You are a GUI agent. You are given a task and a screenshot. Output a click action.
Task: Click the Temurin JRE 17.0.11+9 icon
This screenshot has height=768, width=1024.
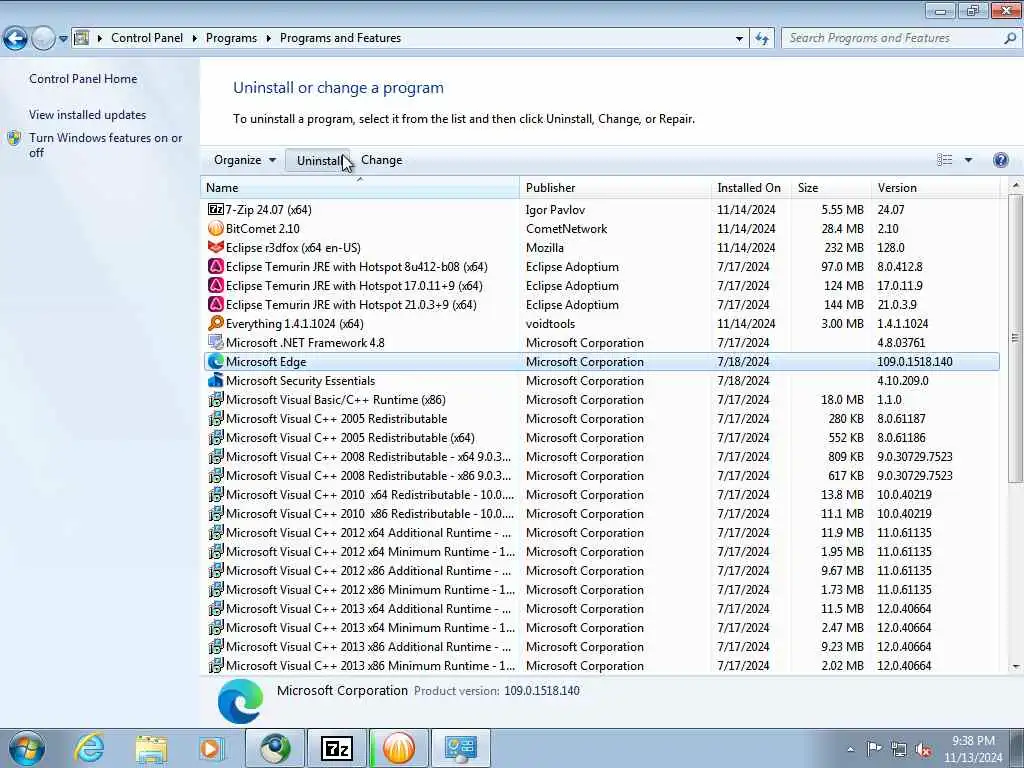click(216, 285)
